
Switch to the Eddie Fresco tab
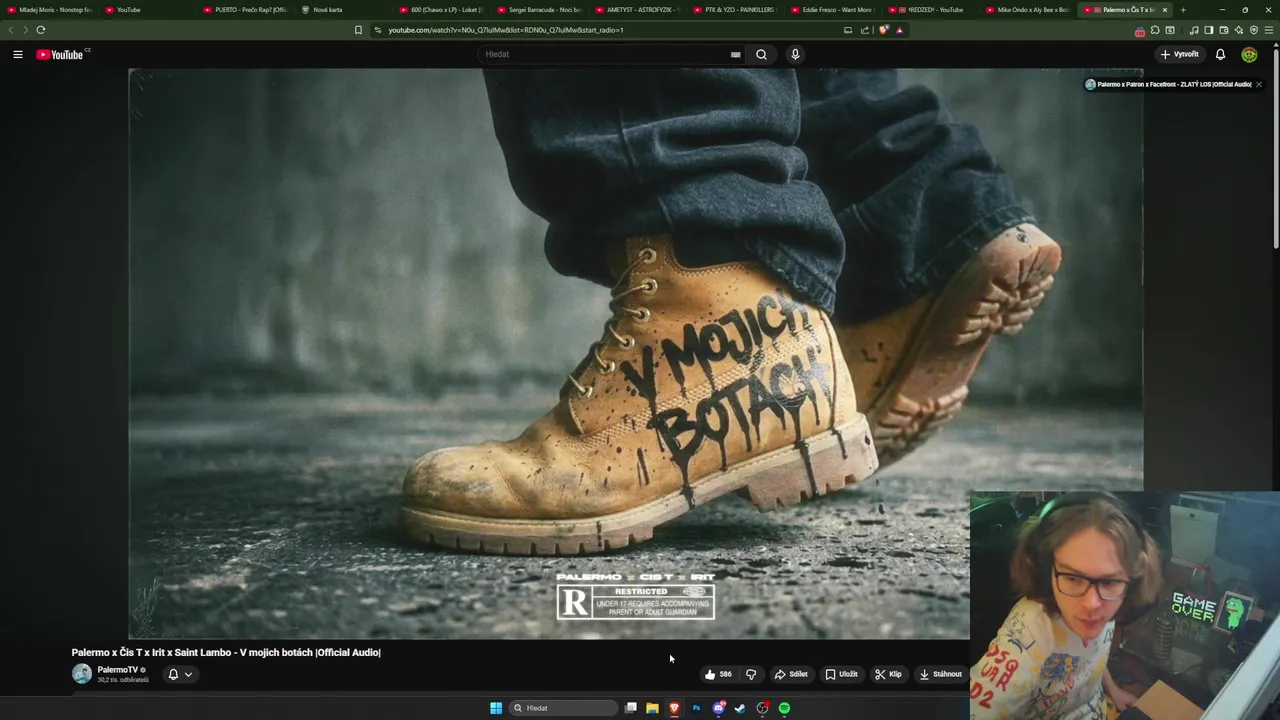click(x=832, y=10)
